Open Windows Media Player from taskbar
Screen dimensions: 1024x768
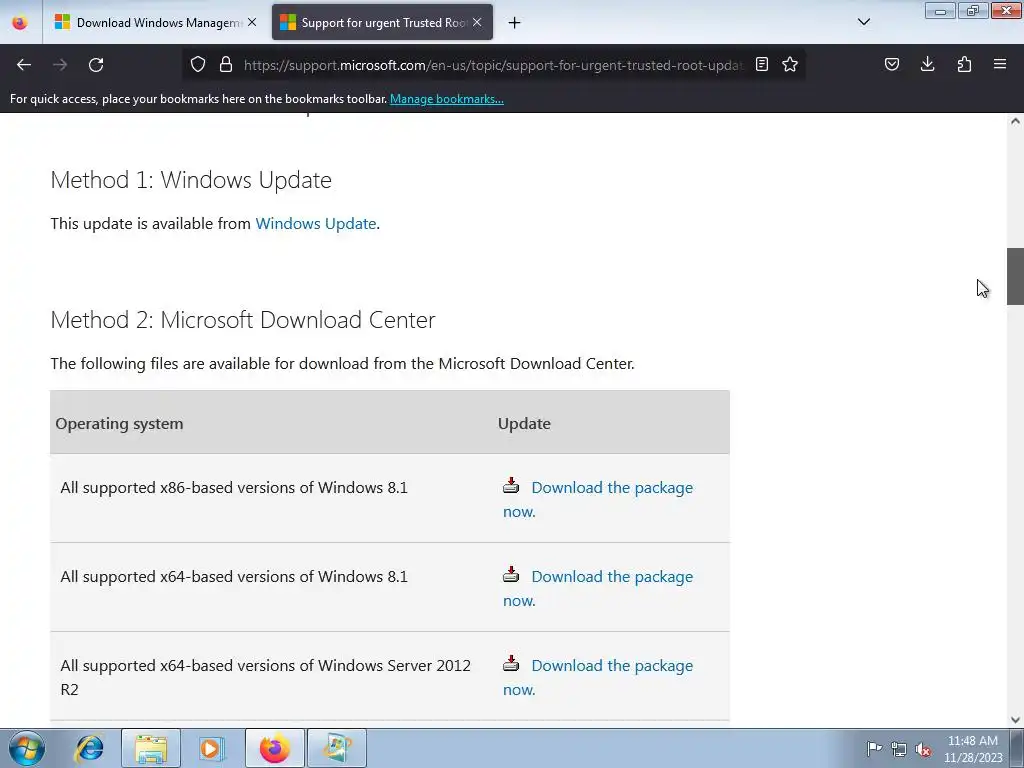pyautogui.click(x=212, y=748)
